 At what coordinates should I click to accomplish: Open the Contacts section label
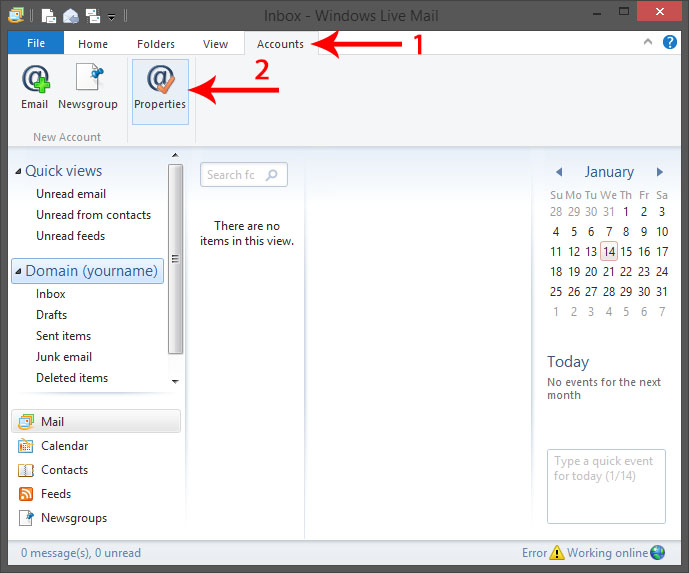click(65, 470)
